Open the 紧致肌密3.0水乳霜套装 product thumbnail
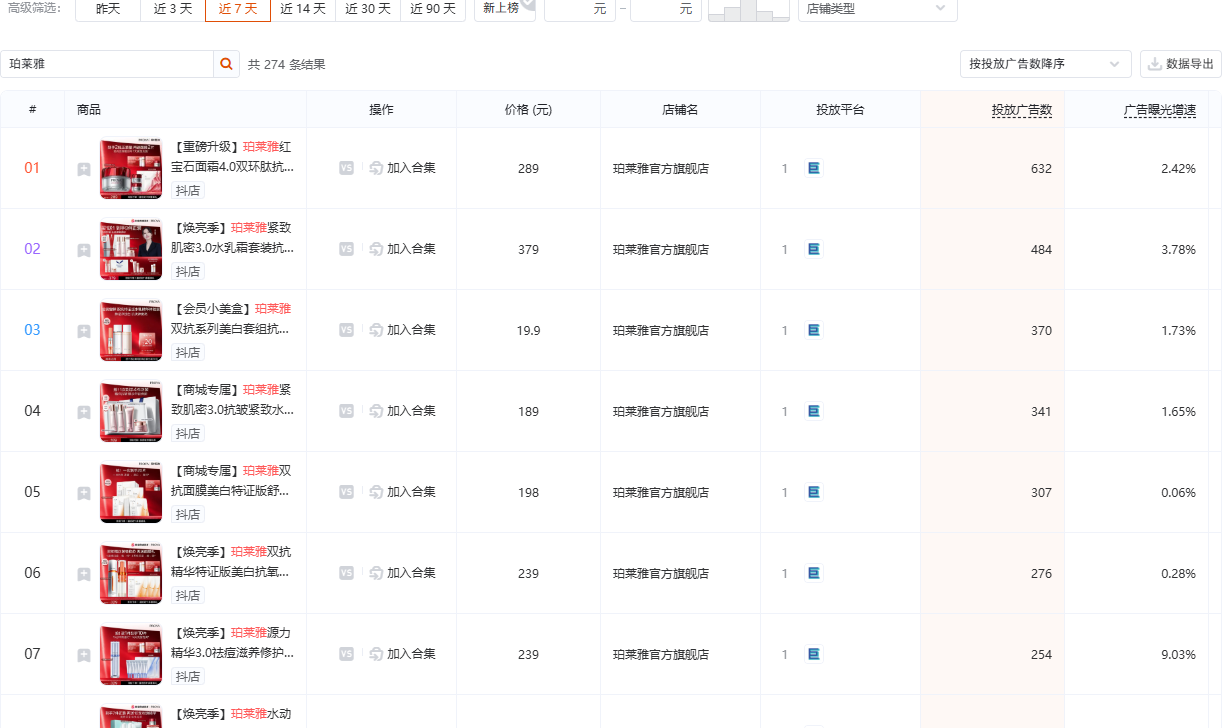 pyautogui.click(x=131, y=250)
